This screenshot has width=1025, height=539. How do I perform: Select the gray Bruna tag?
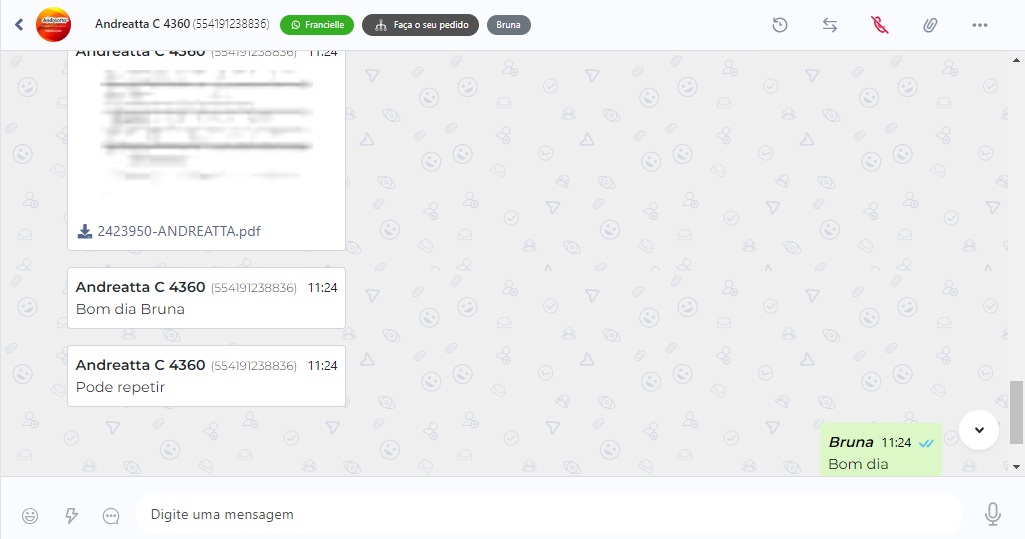pos(509,25)
